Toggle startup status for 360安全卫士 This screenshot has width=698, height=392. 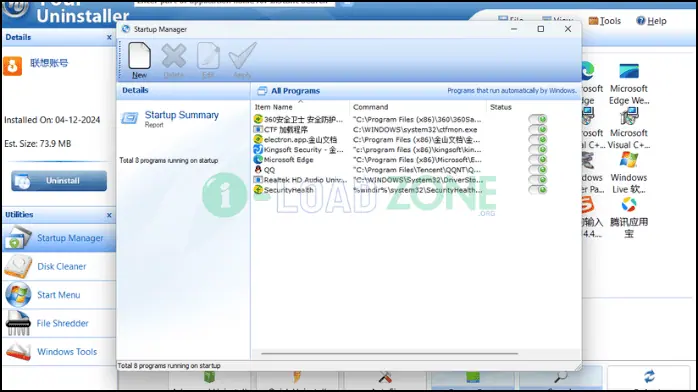(x=538, y=119)
